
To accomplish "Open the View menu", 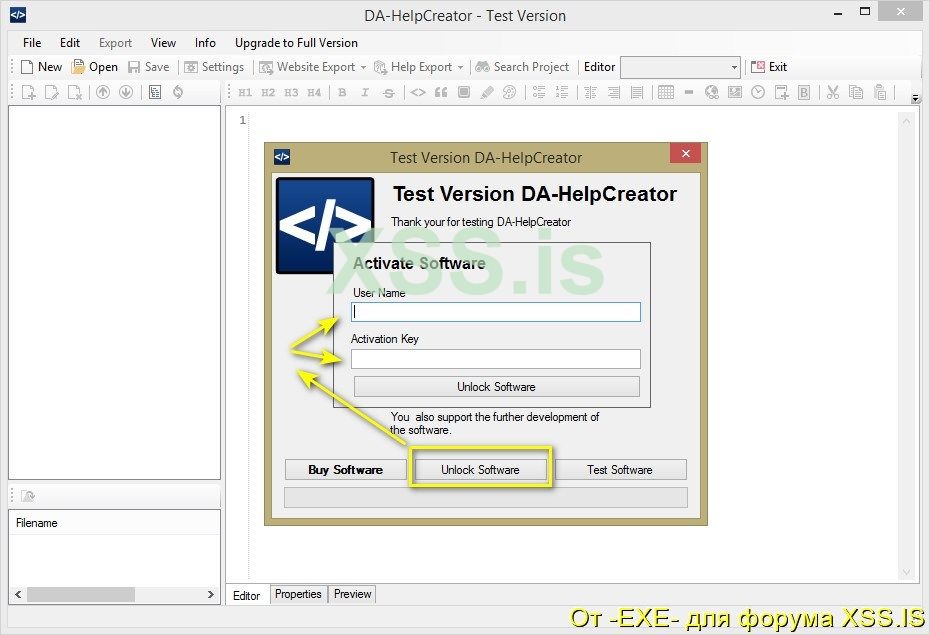I will click(163, 43).
